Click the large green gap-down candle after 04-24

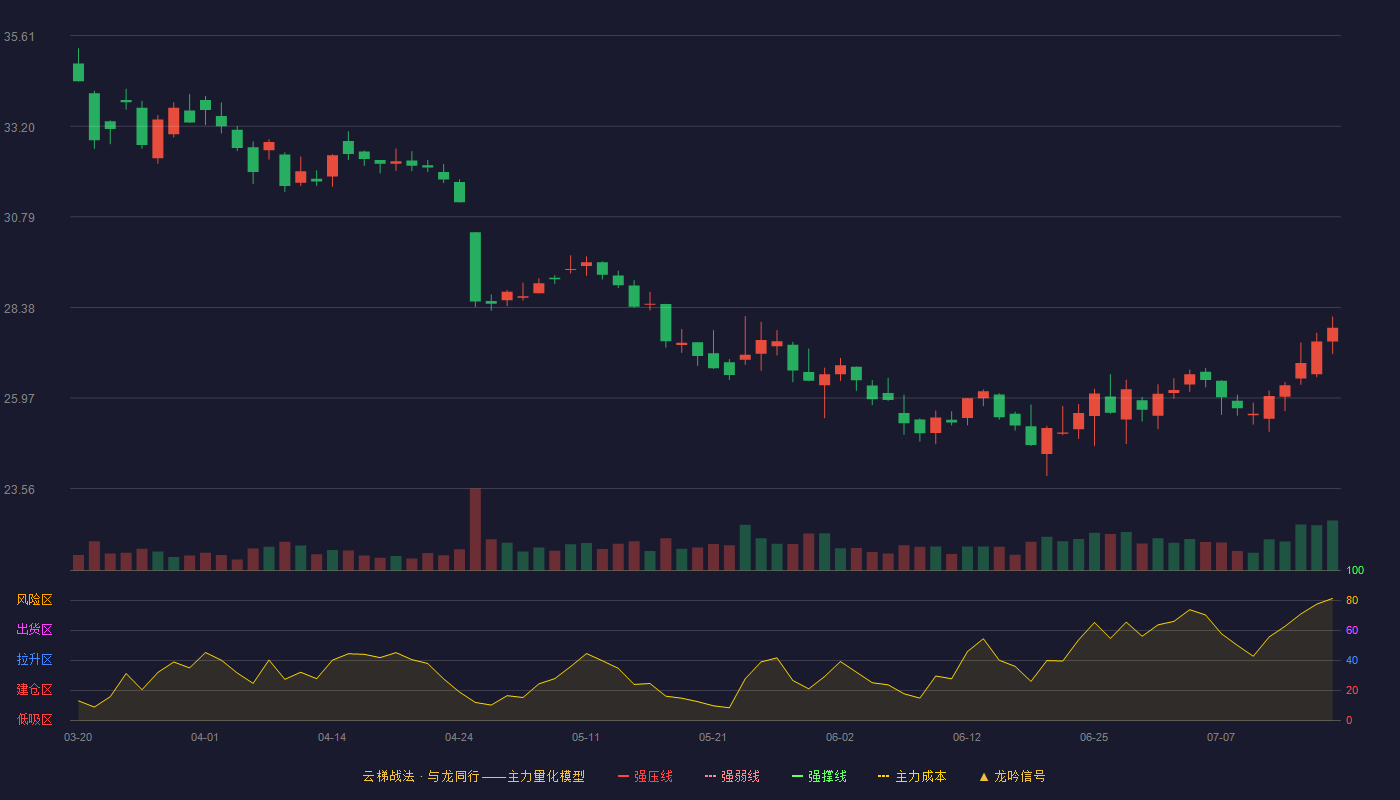click(x=475, y=267)
